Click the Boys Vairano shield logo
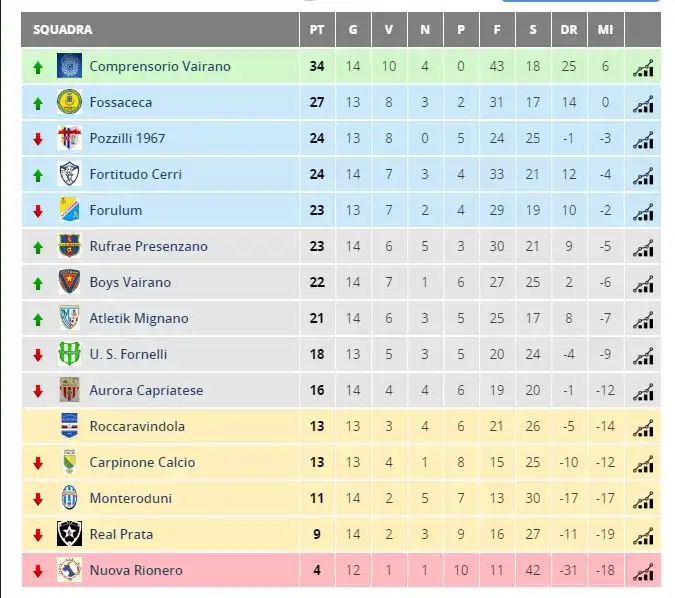This screenshot has width=675, height=598. 69,282
